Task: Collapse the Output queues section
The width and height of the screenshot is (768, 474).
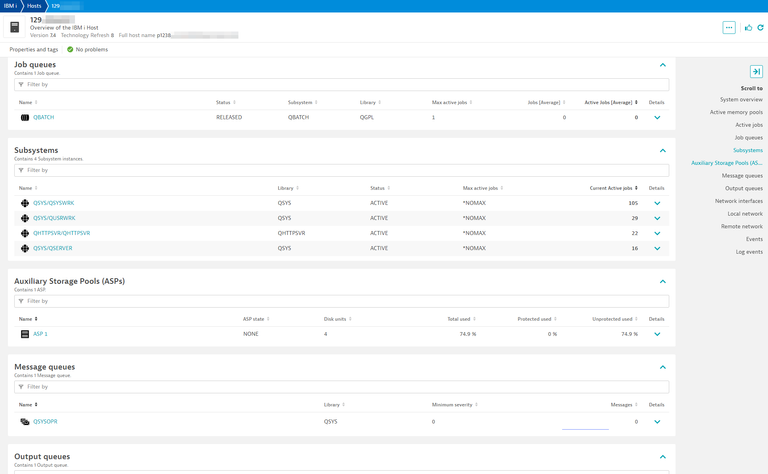Action: pos(663,457)
